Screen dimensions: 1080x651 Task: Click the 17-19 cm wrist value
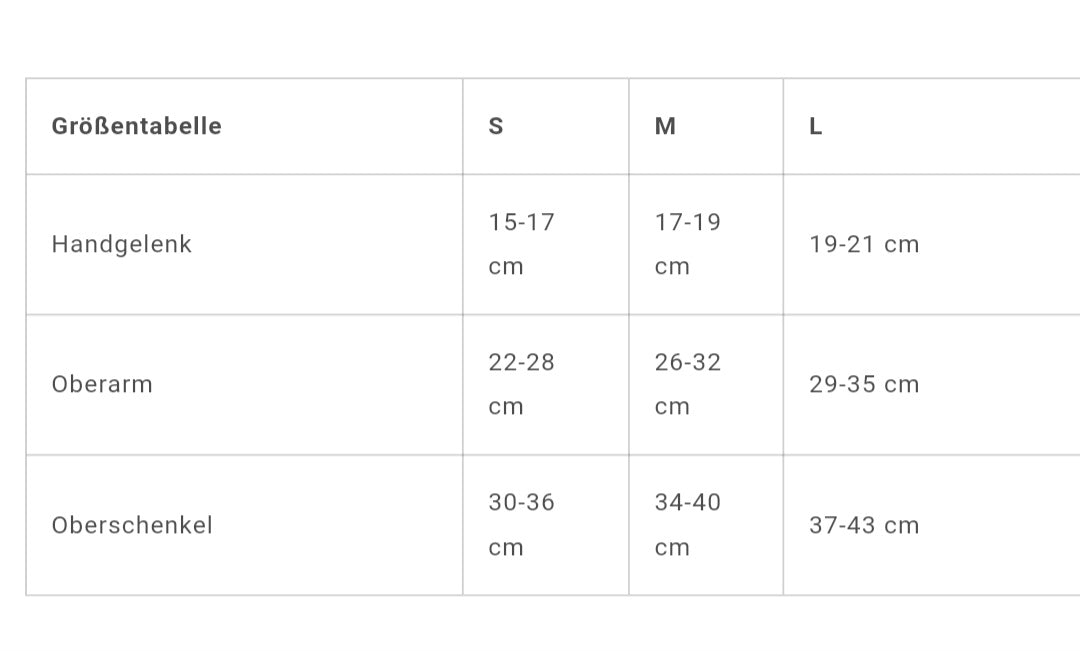pyautogui.click(x=687, y=244)
